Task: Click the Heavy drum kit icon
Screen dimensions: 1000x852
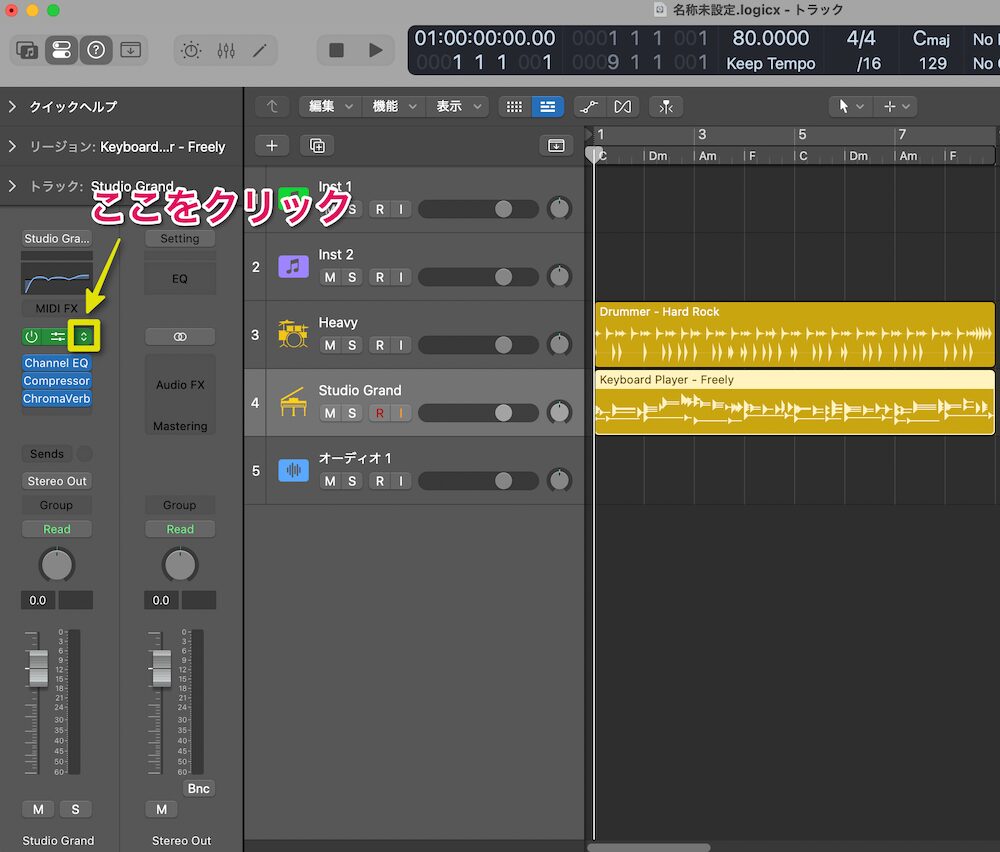Action: point(293,334)
